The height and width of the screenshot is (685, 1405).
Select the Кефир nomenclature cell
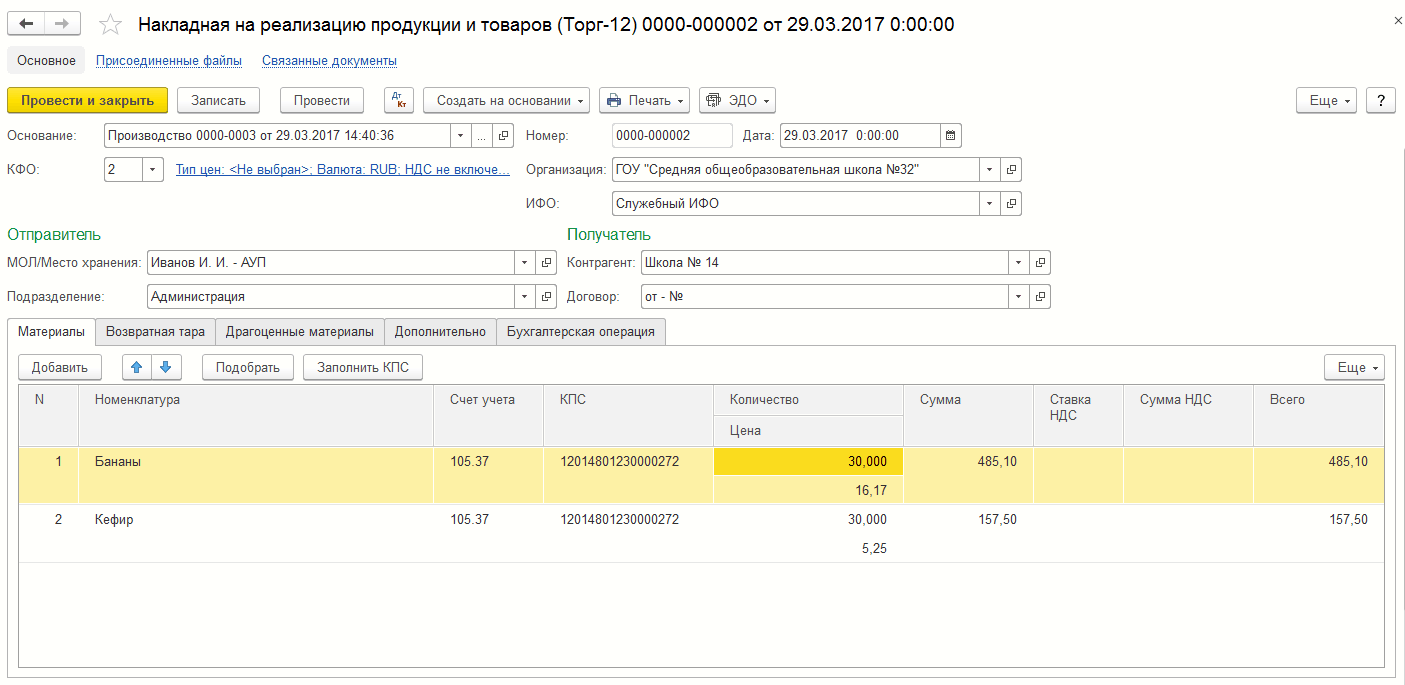(256, 533)
